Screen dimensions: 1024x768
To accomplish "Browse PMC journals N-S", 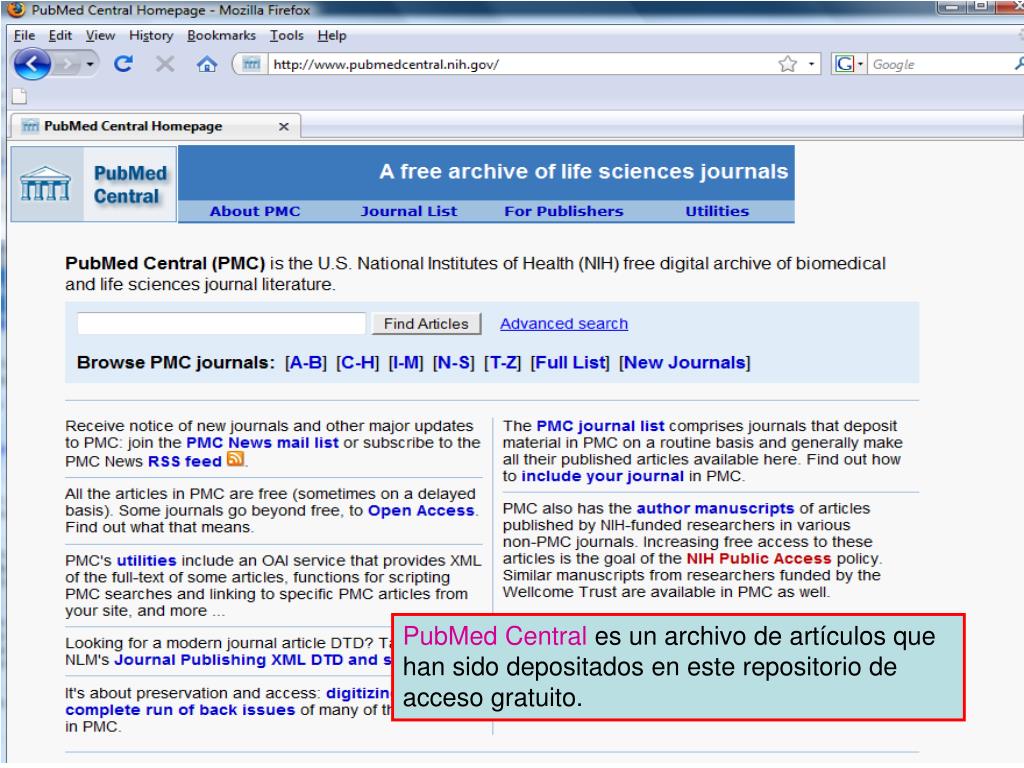I will (454, 362).
